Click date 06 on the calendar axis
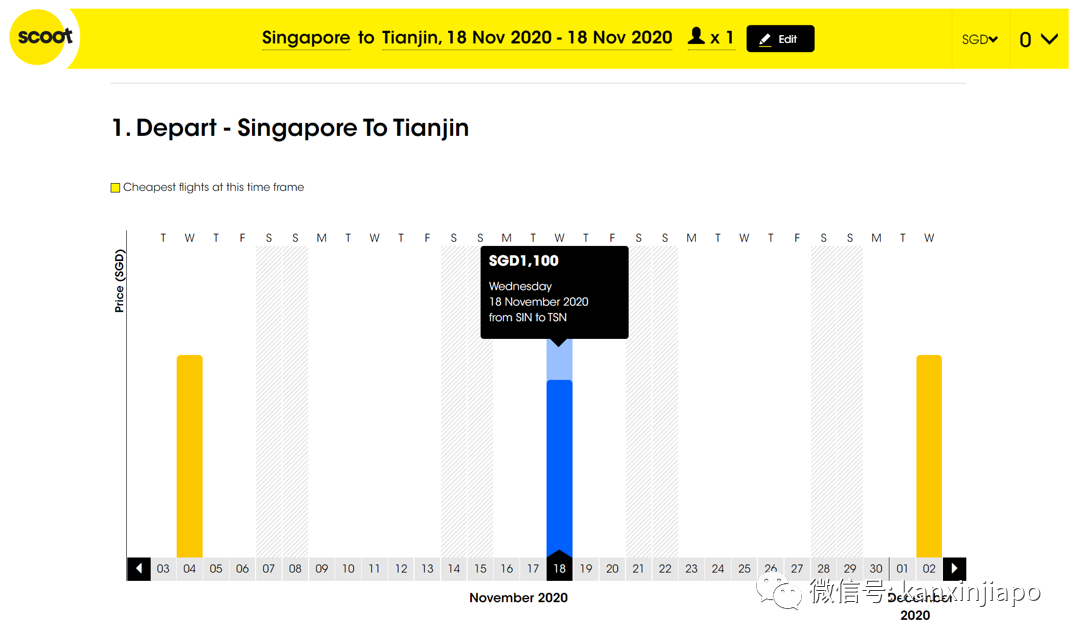Viewport: 1076px width, 641px height. click(242, 568)
